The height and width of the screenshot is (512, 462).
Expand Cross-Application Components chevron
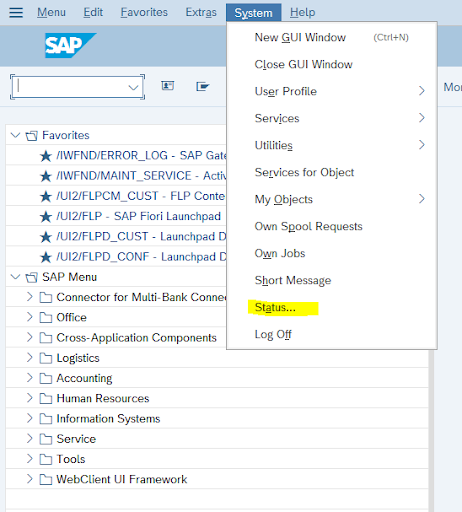coord(30,337)
